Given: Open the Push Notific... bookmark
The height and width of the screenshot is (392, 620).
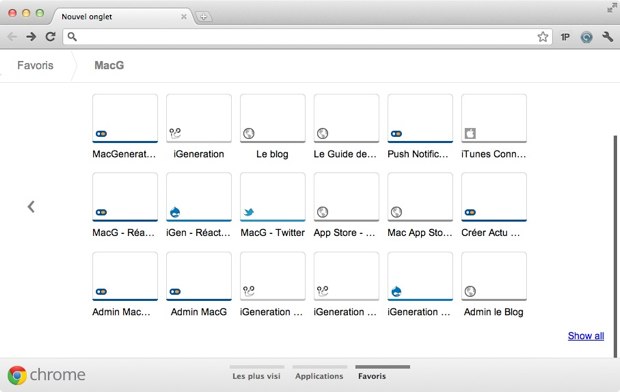Looking at the screenshot, I should click(x=420, y=127).
